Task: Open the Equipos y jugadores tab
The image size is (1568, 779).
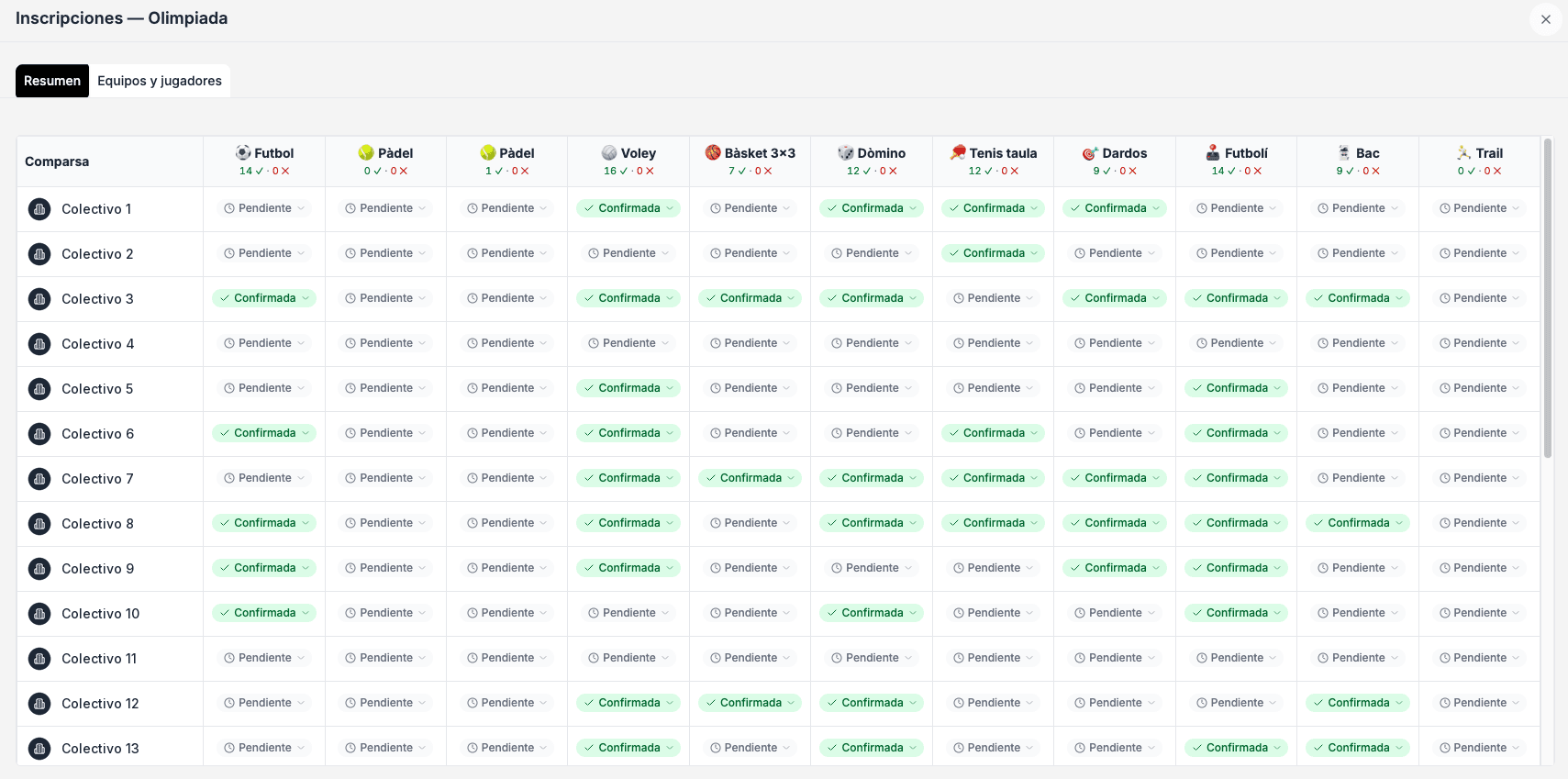Action: coord(160,81)
